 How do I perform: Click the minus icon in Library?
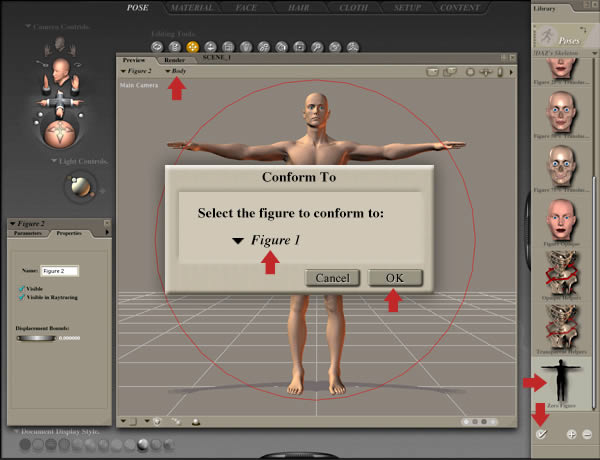(587, 434)
